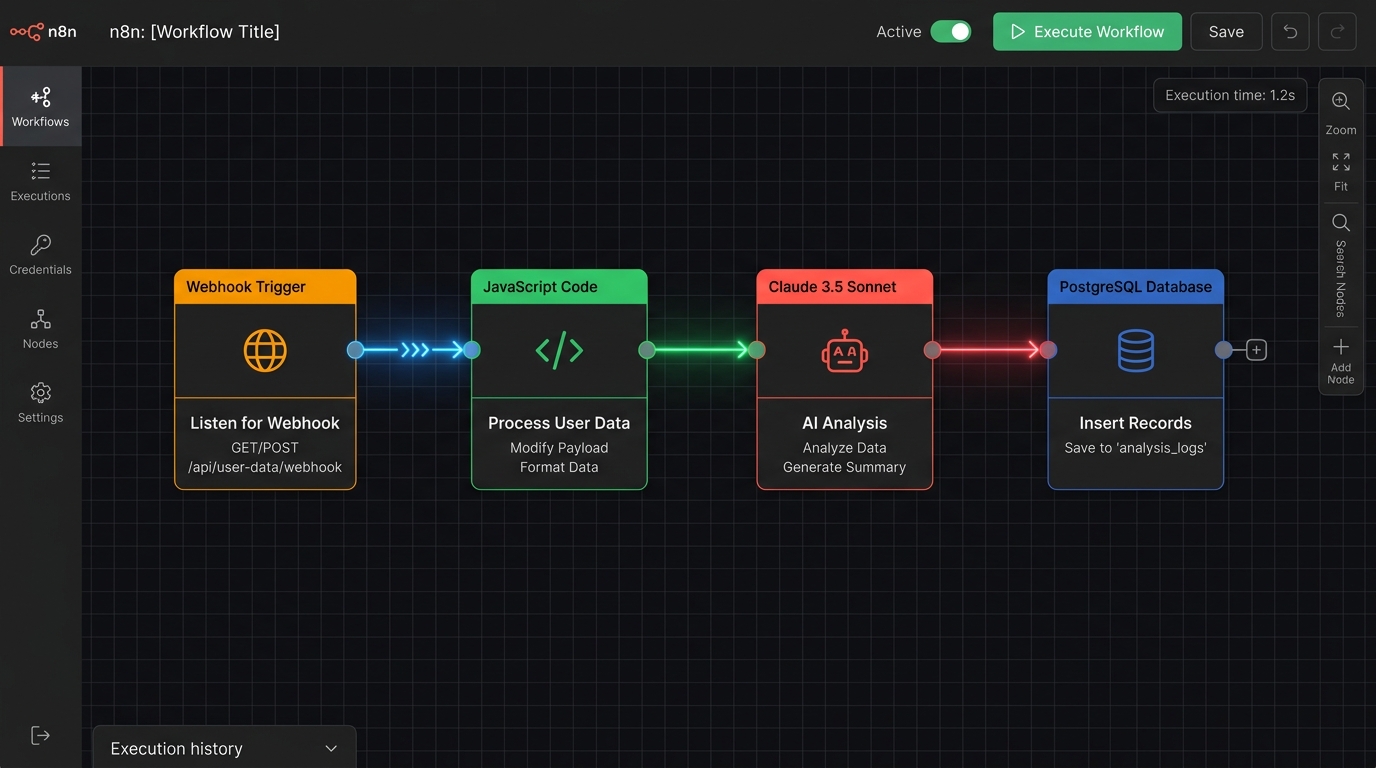Viewport: 1376px width, 768px height.
Task: Click the Execution time: 1.2s badge
Action: point(1230,95)
